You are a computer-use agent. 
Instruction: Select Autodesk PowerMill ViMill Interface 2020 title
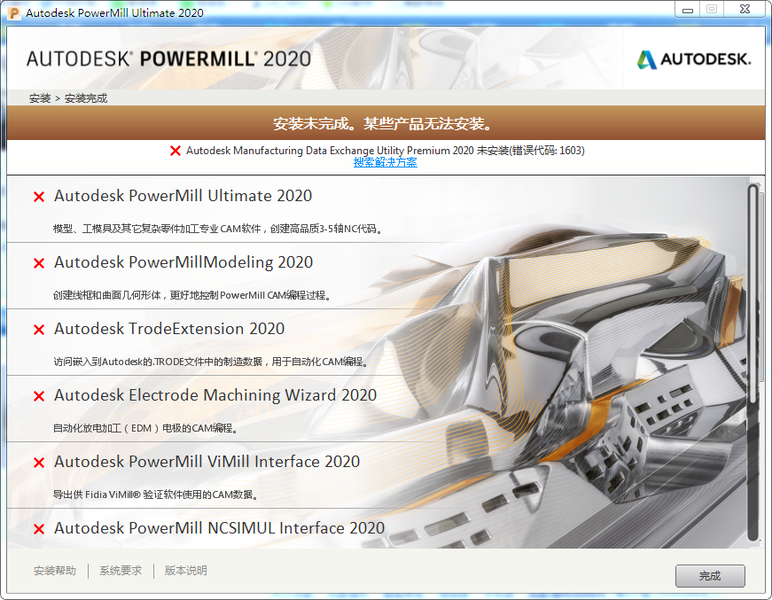pyautogui.click(x=207, y=462)
